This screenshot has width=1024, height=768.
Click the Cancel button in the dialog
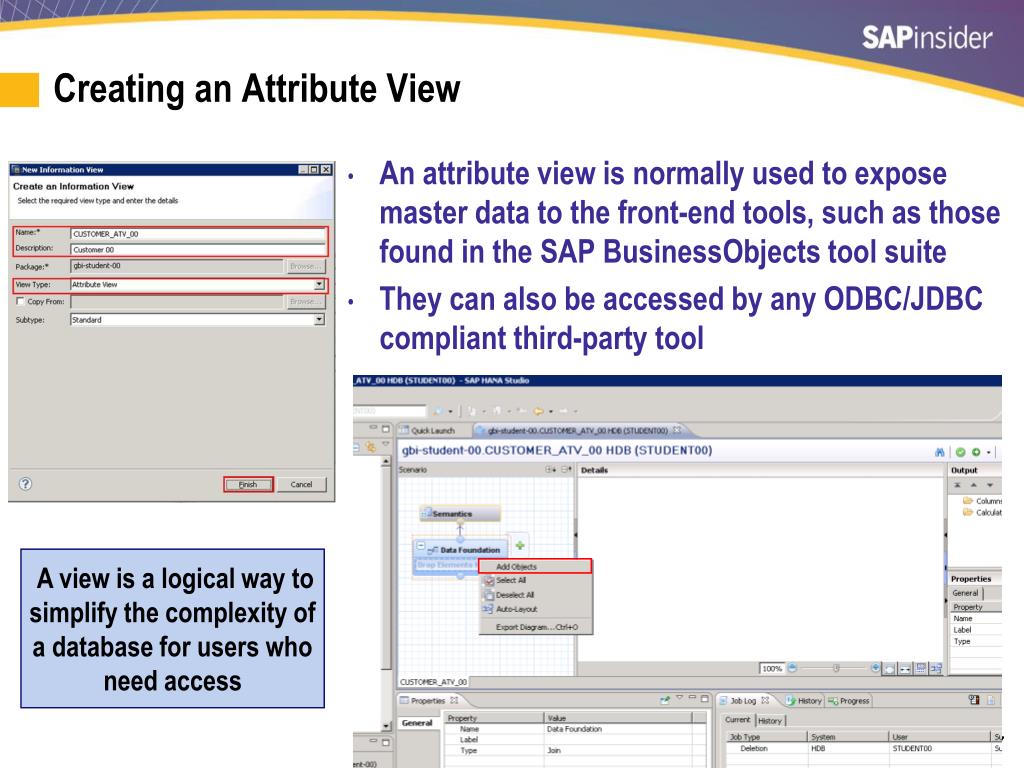coord(301,485)
